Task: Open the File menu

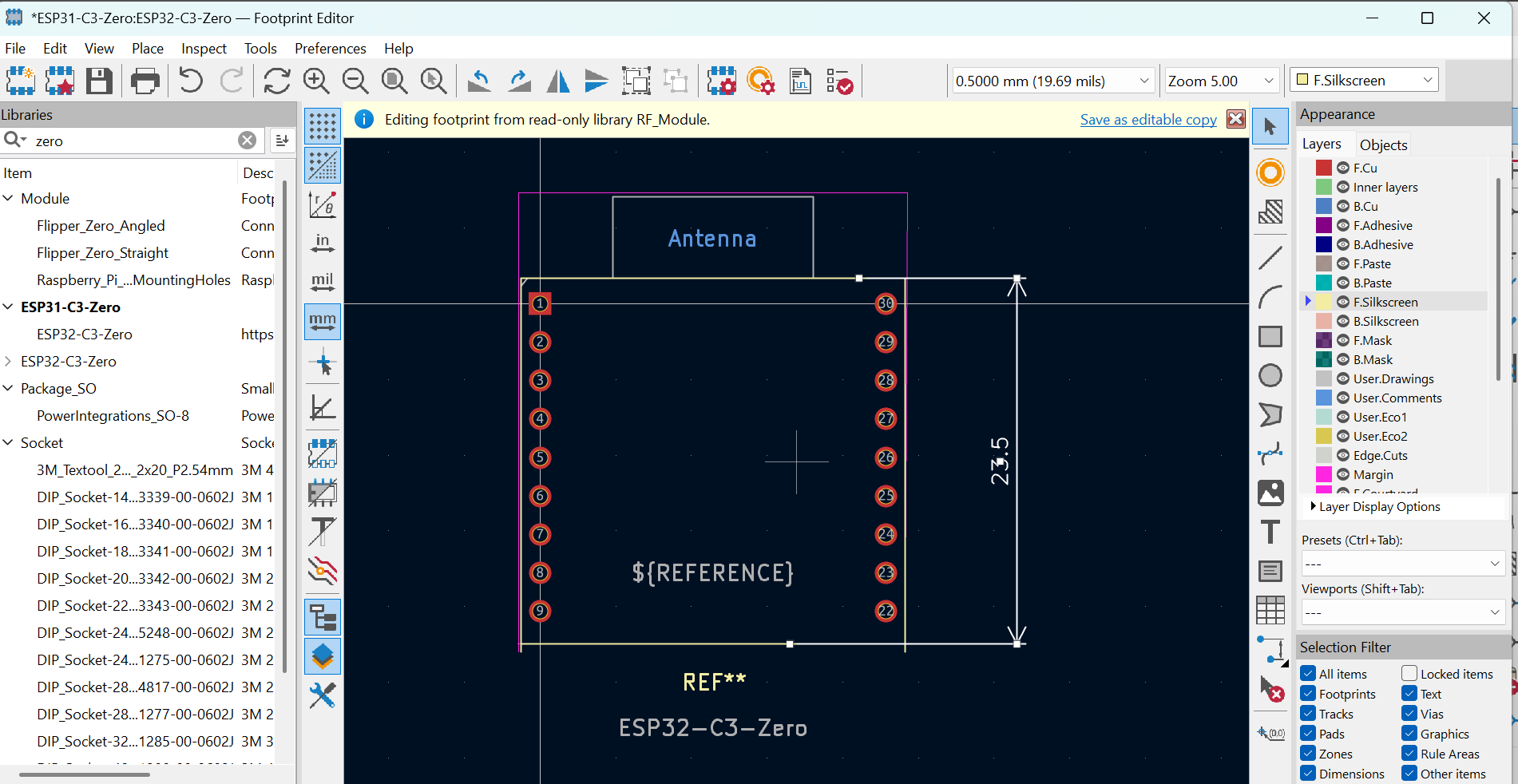Action: (15, 48)
